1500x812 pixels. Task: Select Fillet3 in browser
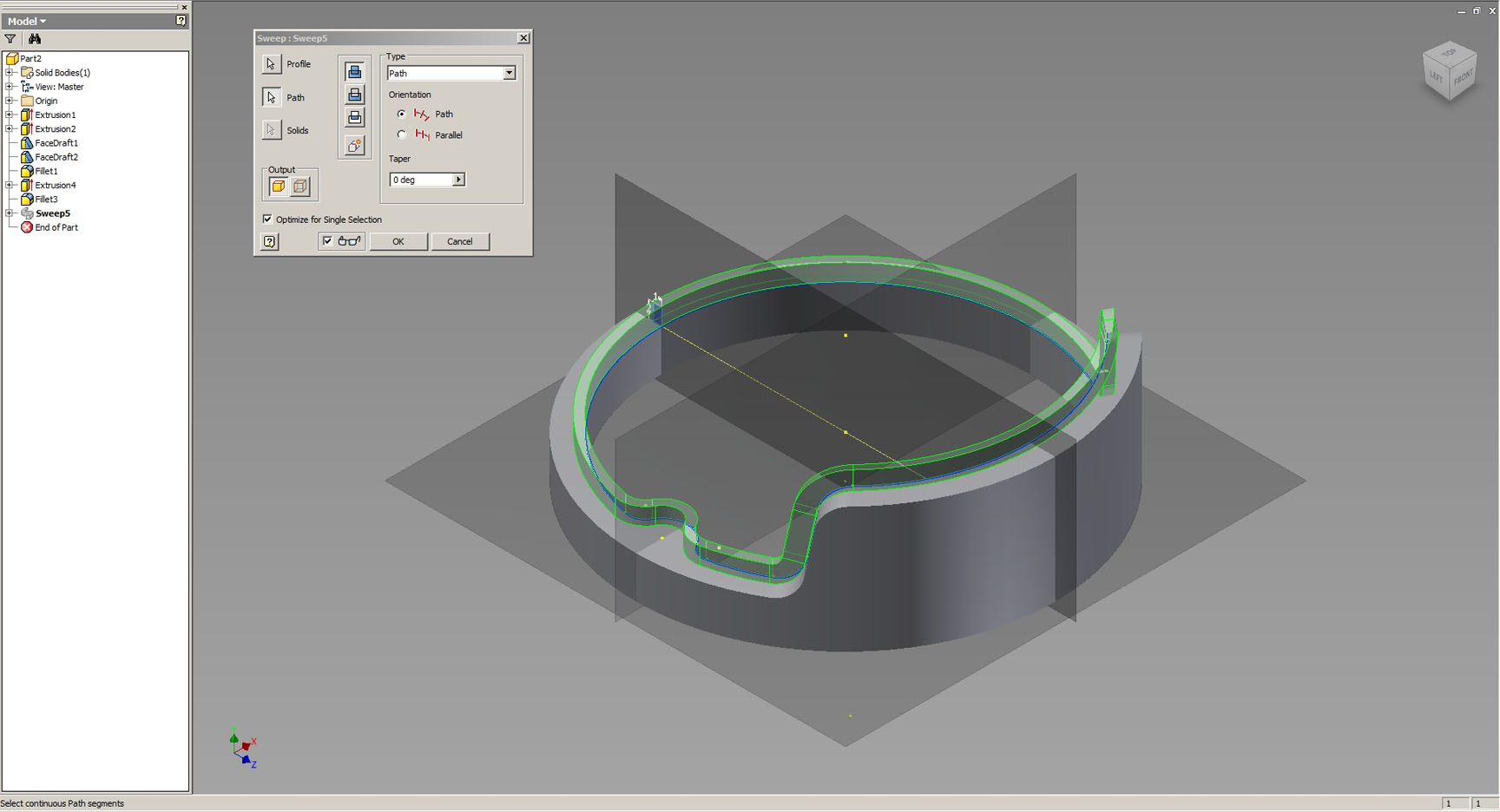coord(46,200)
